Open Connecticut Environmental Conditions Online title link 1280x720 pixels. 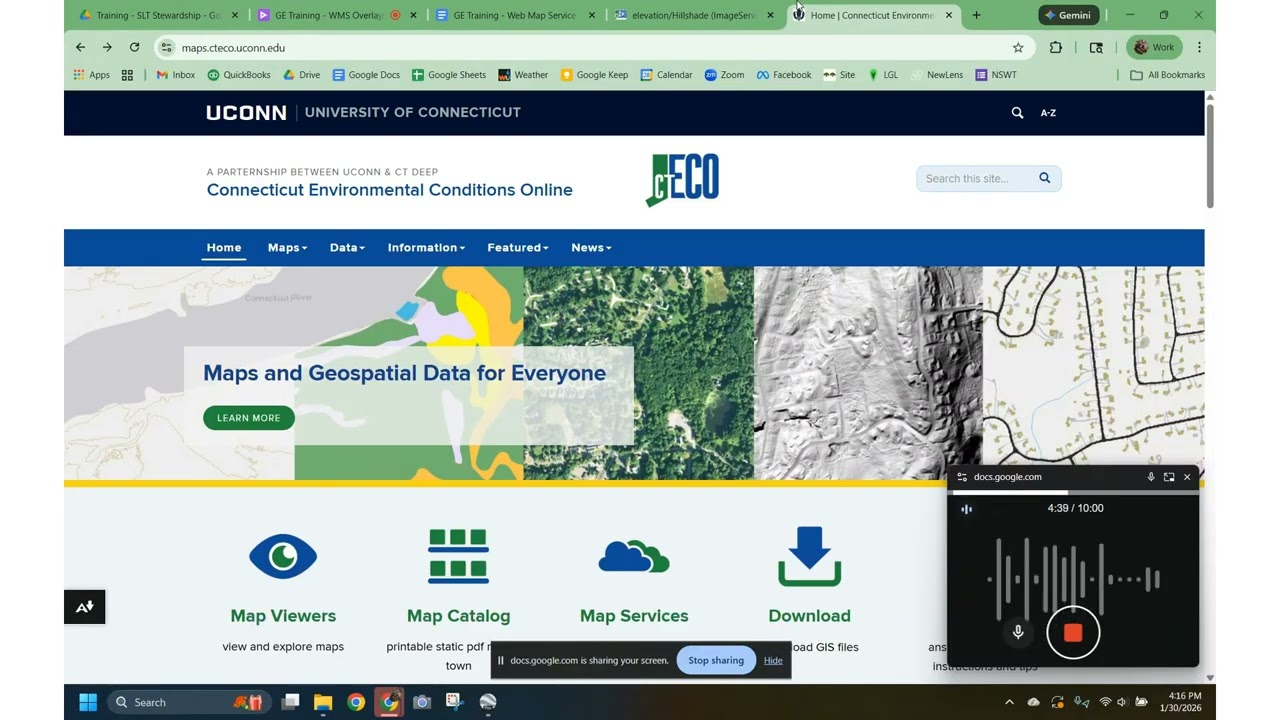(390, 190)
